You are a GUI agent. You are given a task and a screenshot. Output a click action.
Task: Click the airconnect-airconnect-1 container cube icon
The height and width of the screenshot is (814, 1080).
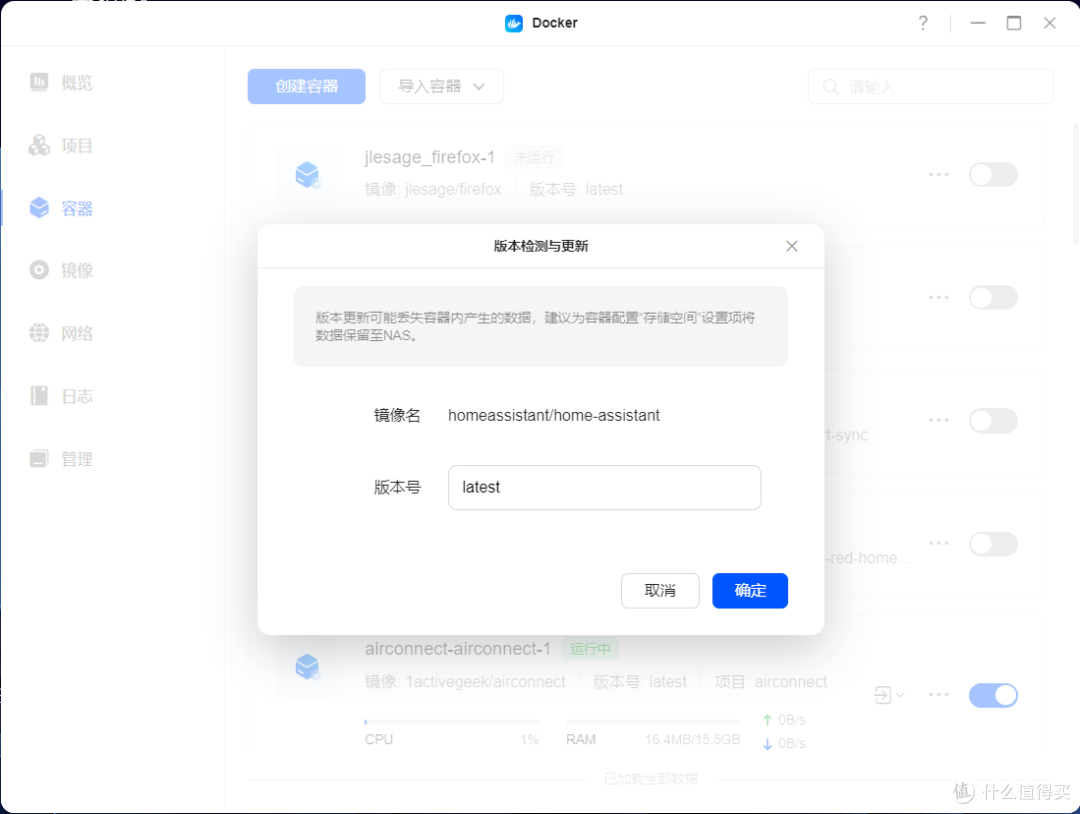(x=307, y=667)
